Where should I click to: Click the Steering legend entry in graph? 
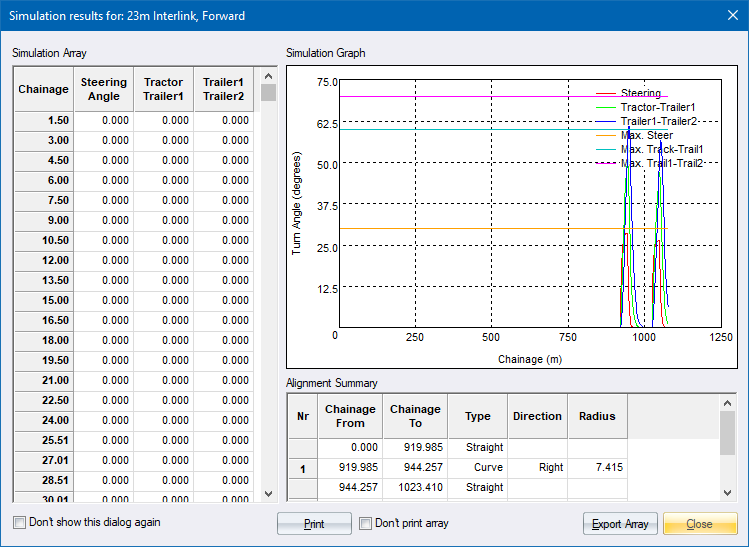point(640,93)
